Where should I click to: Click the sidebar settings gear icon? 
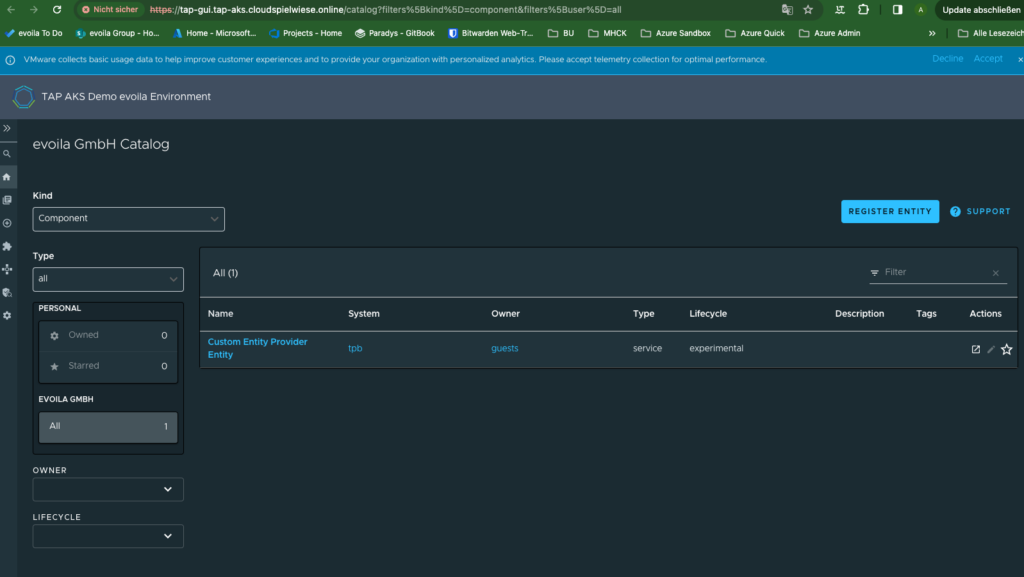(7, 315)
